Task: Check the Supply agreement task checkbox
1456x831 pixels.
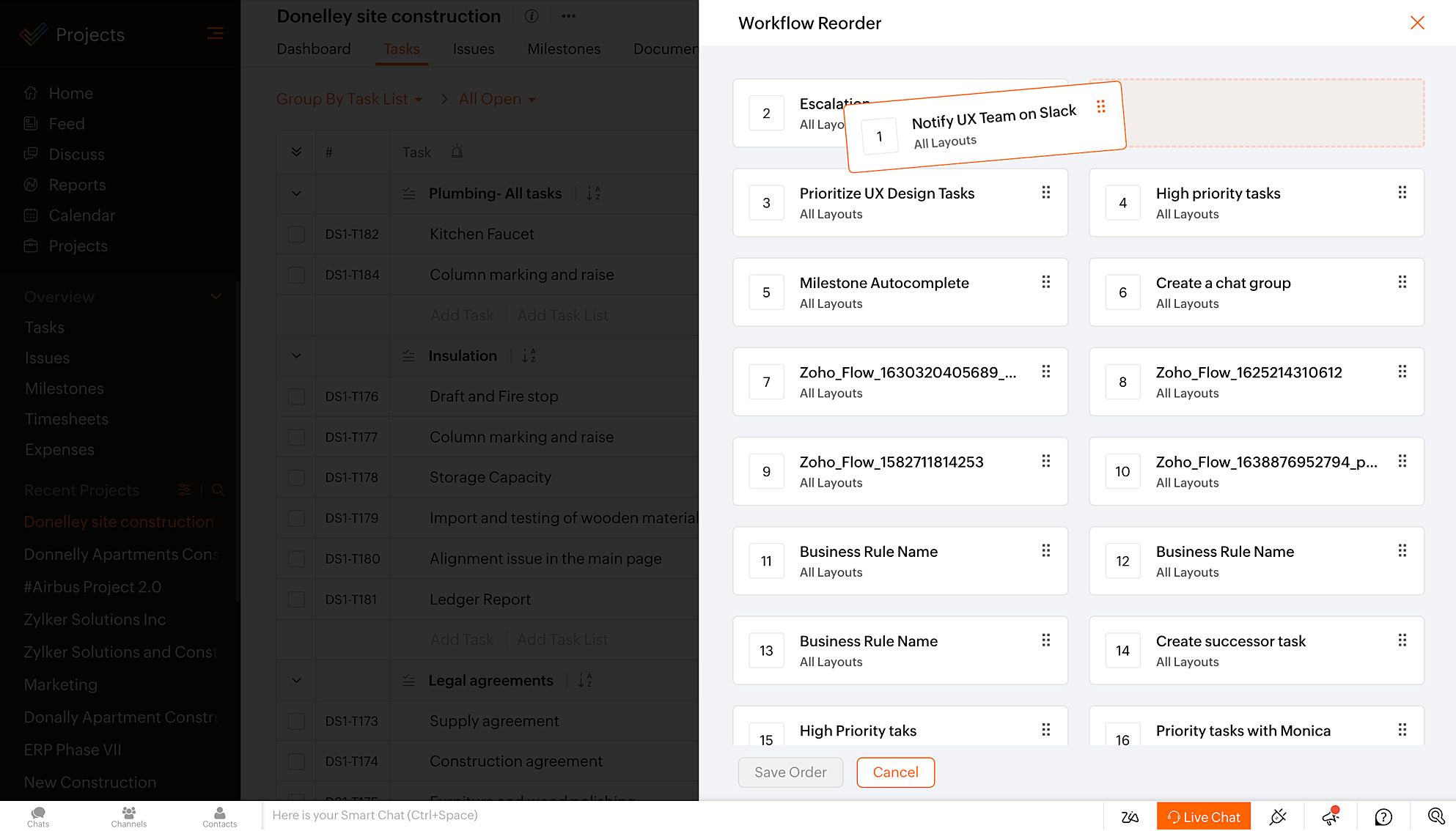Action: (296, 721)
